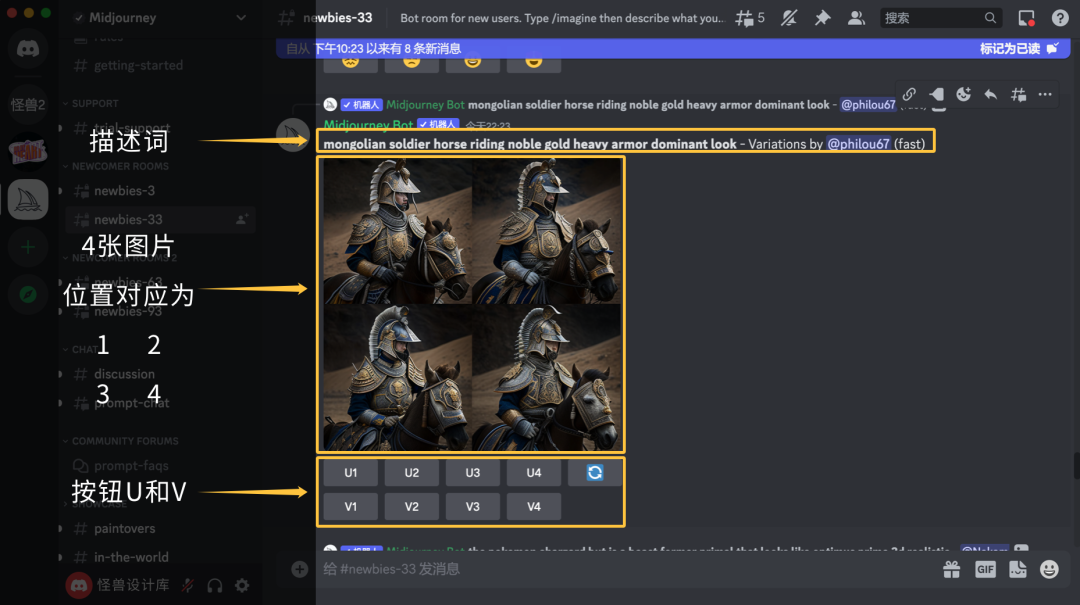Open Discord home direct messages icon

(x=28, y=49)
